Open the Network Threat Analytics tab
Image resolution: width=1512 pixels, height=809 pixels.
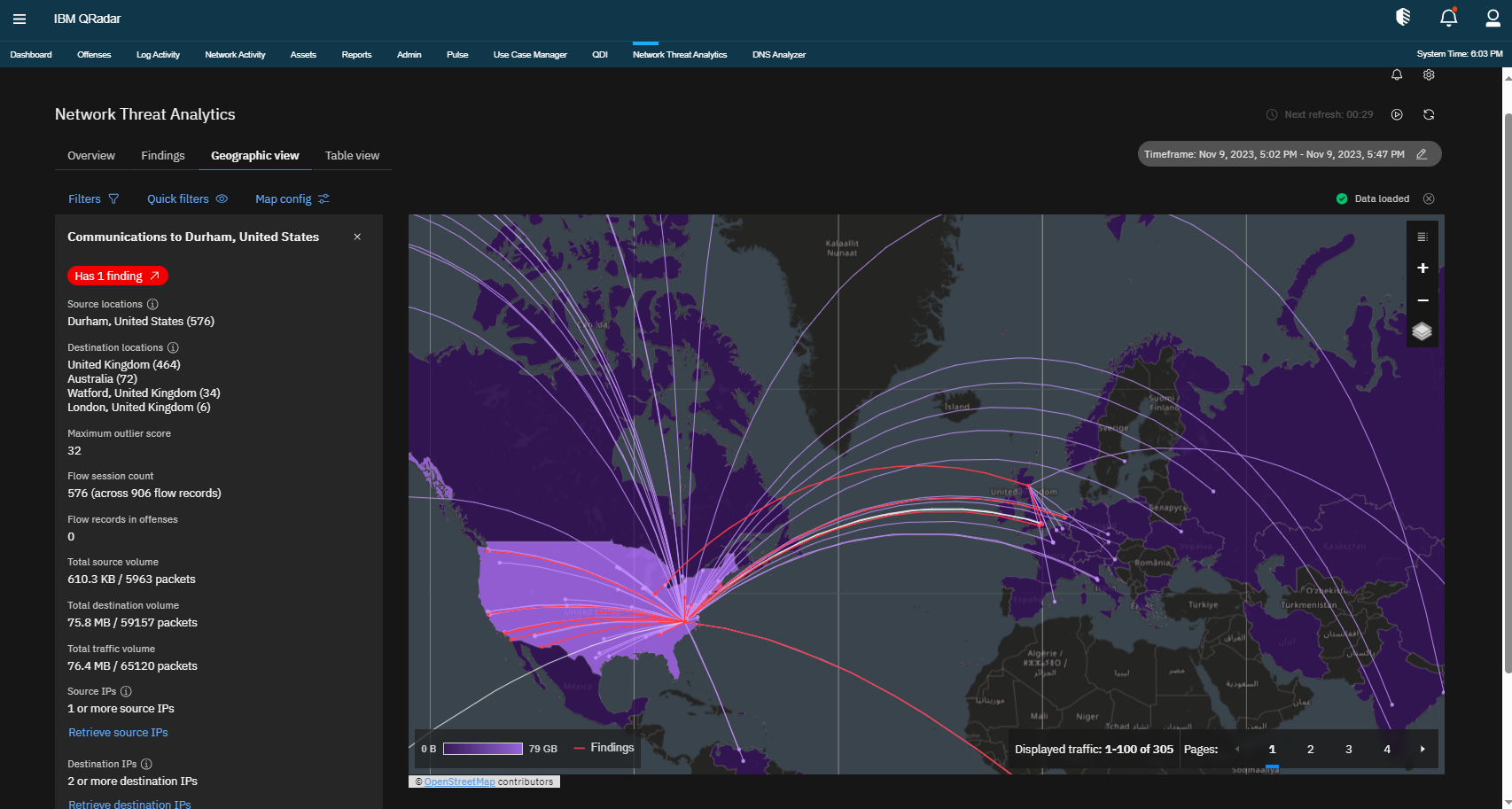(680, 55)
